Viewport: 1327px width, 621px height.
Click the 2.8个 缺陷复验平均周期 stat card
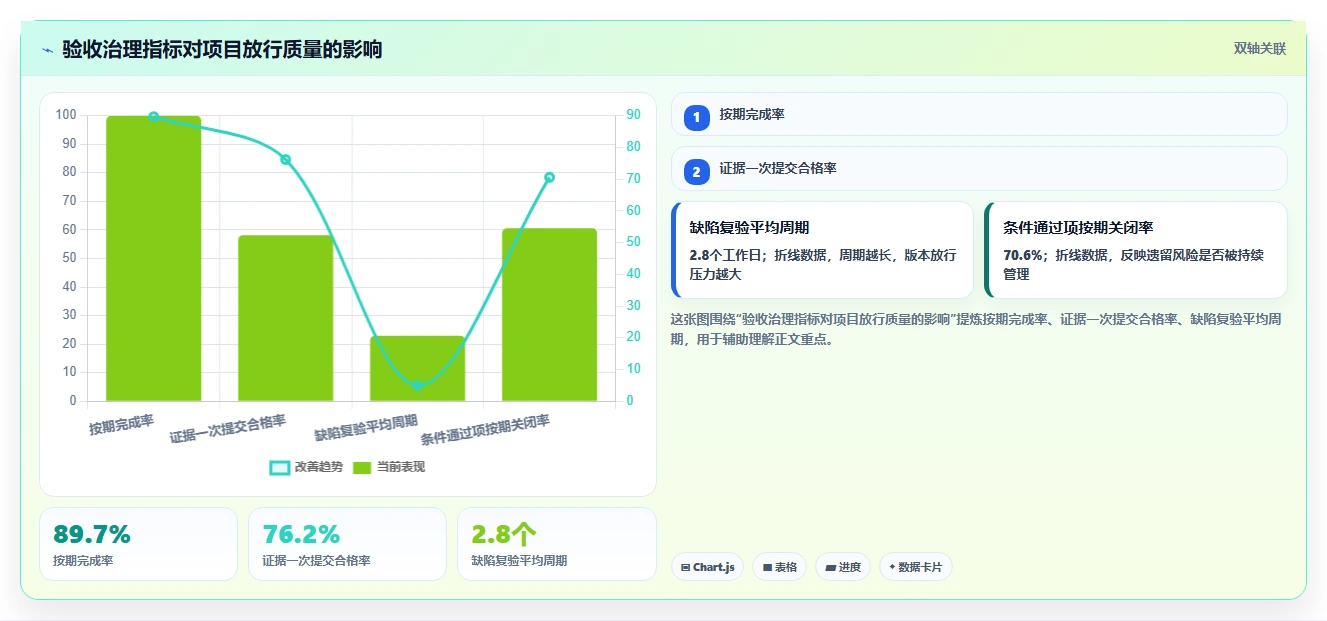pos(557,544)
